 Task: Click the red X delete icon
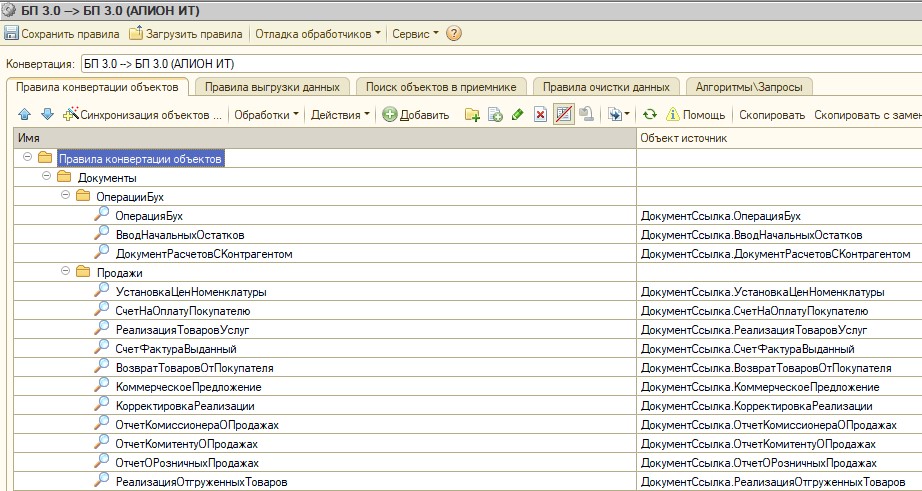point(540,115)
